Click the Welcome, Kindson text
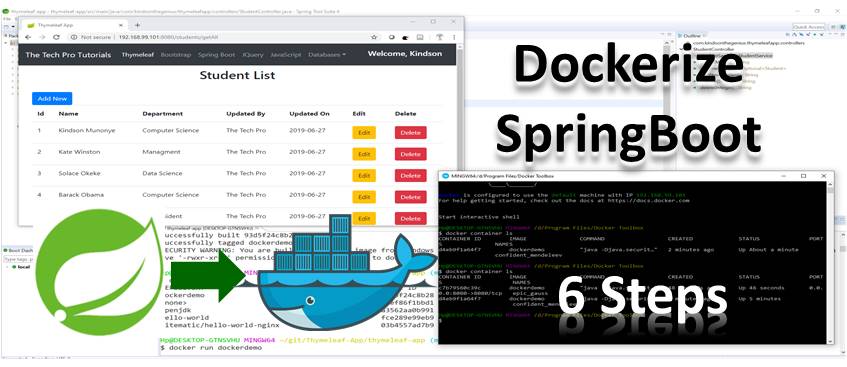 [x=405, y=54]
